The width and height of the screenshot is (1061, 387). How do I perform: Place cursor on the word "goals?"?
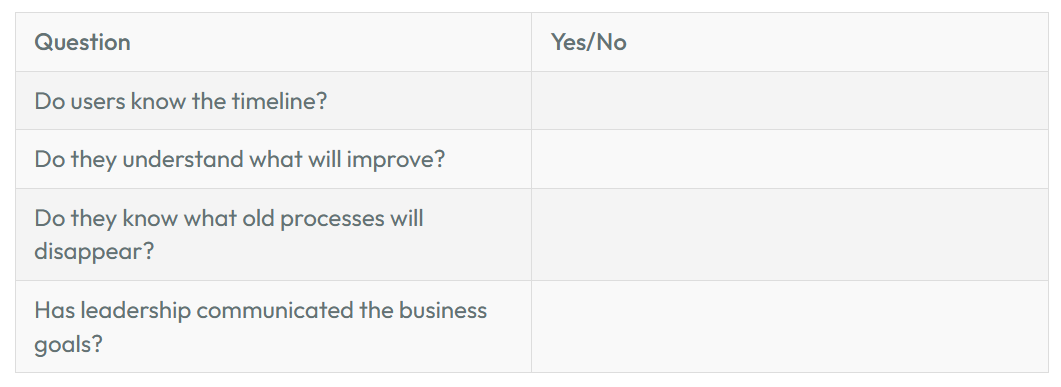(68, 344)
